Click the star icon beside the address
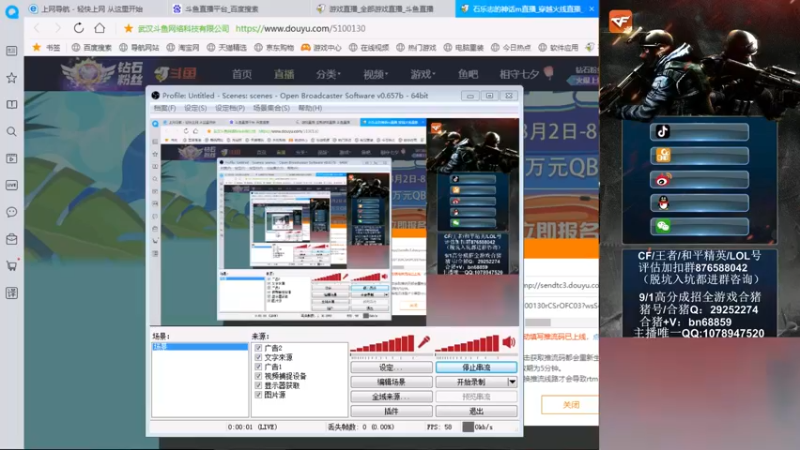Image resolution: width=800 pixels, height=450 pixels. coord(129,29)
